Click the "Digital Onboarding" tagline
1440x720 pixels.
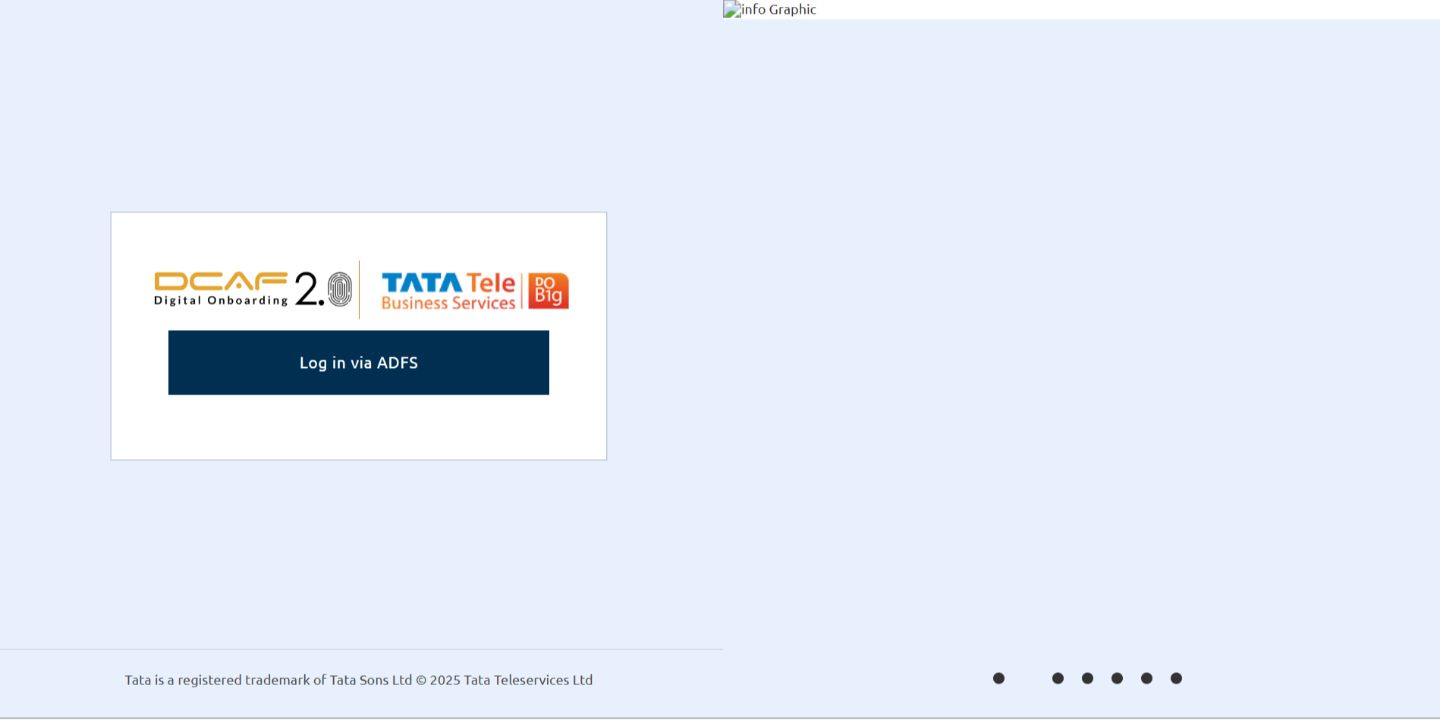pos(221,300)
